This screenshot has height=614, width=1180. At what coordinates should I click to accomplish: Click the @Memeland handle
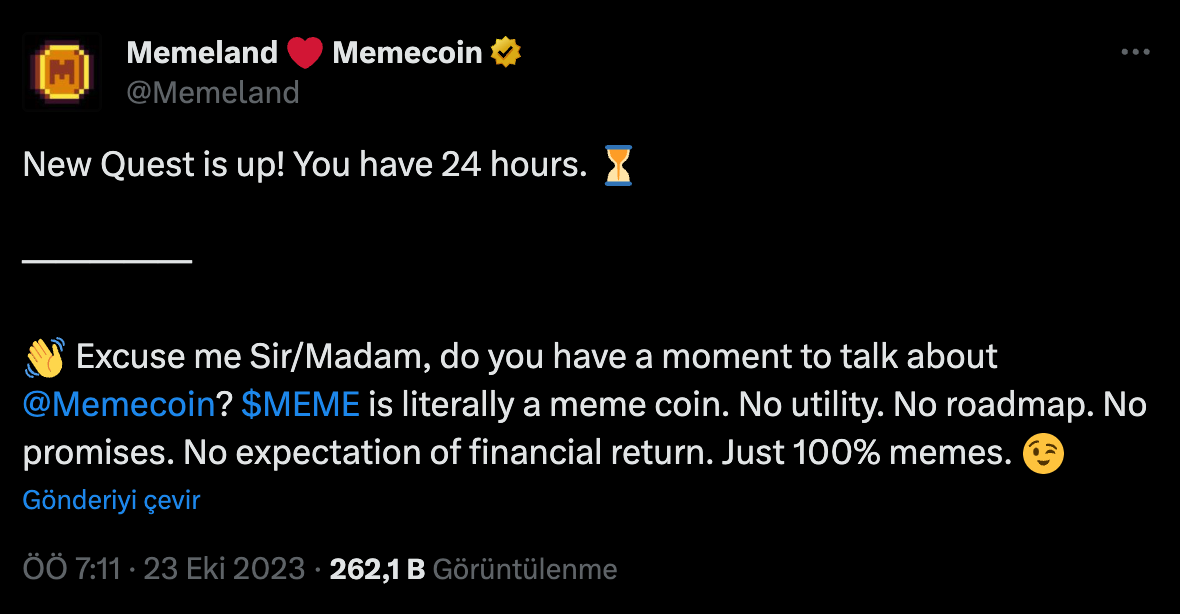[x=213, y=92]
